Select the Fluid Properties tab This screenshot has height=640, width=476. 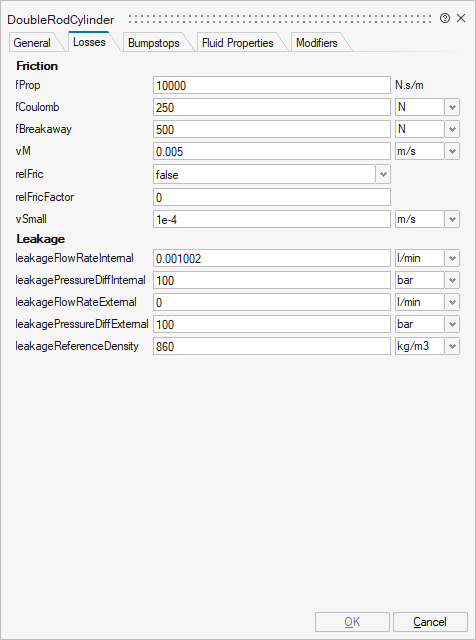point(238,43)
